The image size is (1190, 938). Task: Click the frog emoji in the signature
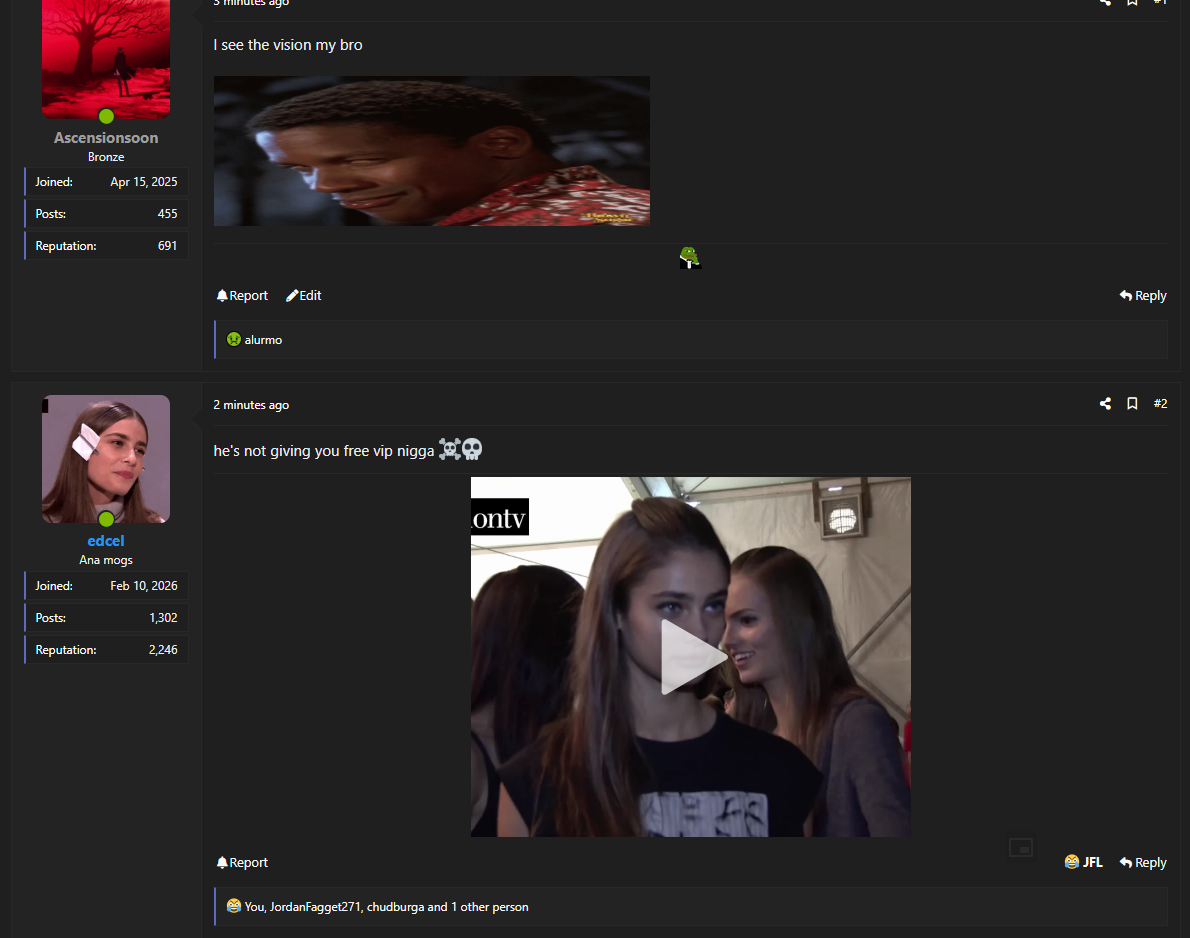pos(690,258)
